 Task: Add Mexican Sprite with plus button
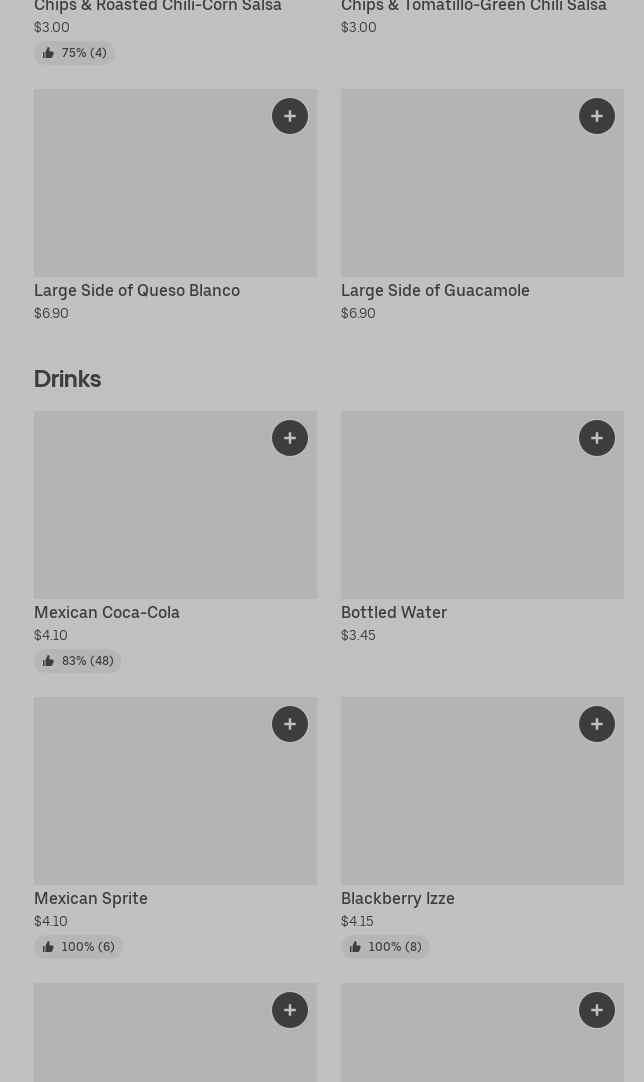(x=290, y=724)
